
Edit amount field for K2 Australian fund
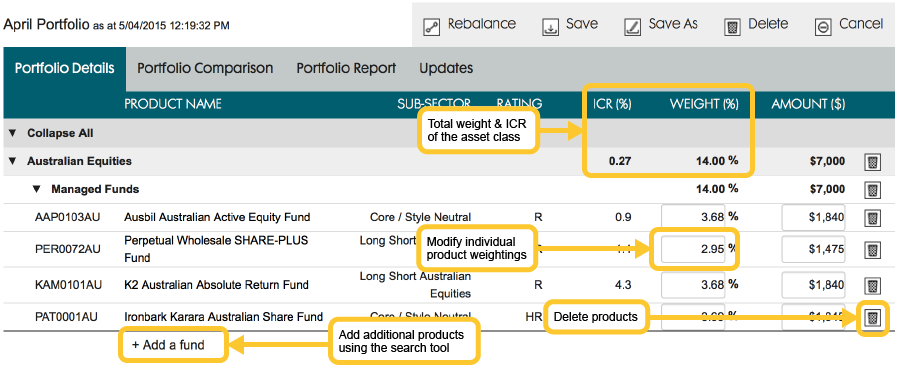pos(814,285)
